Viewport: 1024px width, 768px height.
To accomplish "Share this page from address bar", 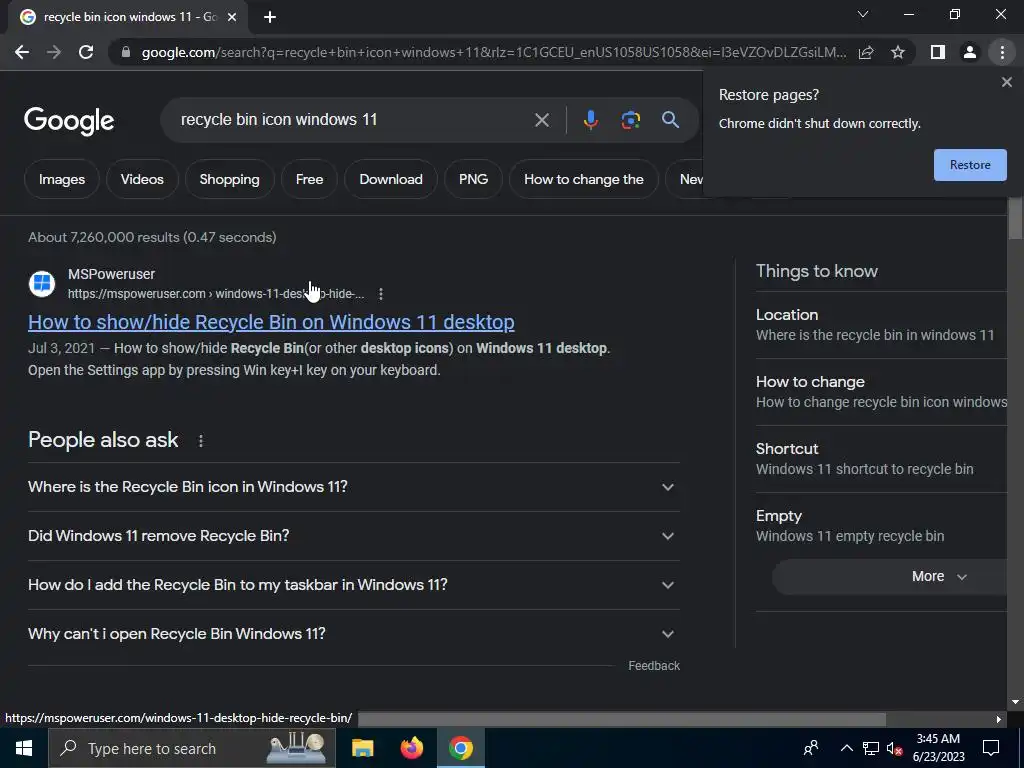I will coord(866,52).
